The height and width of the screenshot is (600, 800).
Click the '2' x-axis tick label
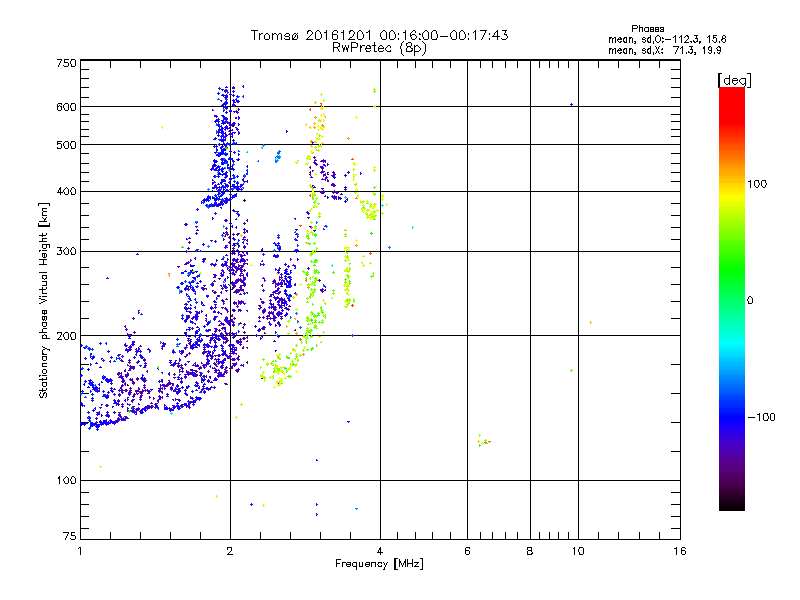coord(230,551)
